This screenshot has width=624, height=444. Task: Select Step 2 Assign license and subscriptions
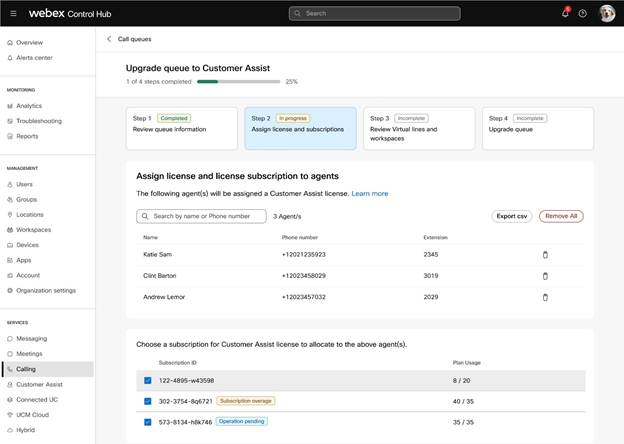300,128
